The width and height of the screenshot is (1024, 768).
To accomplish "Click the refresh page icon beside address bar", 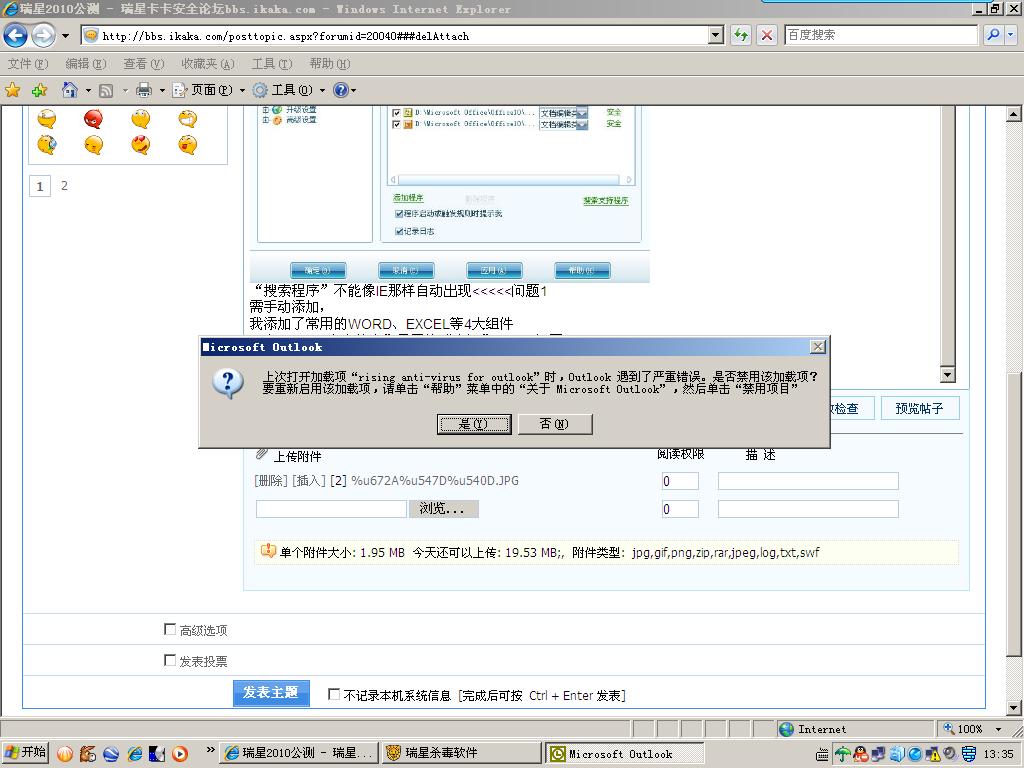I will (740, 35).
